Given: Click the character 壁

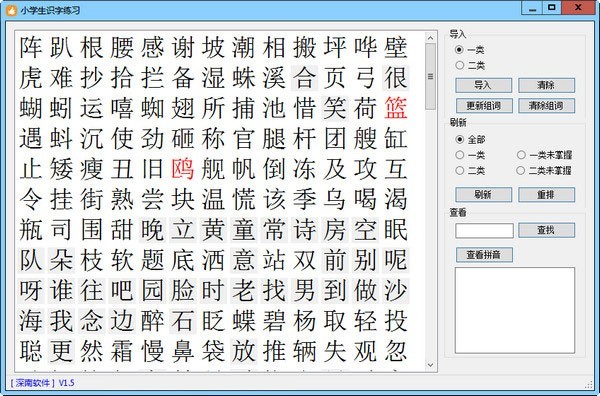Looking at the screenshot, I should [x=396, y=47].
